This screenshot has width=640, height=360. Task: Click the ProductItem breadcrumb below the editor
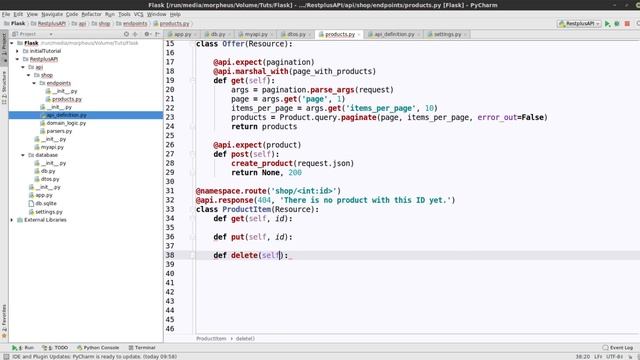click(x=211, y=339)
